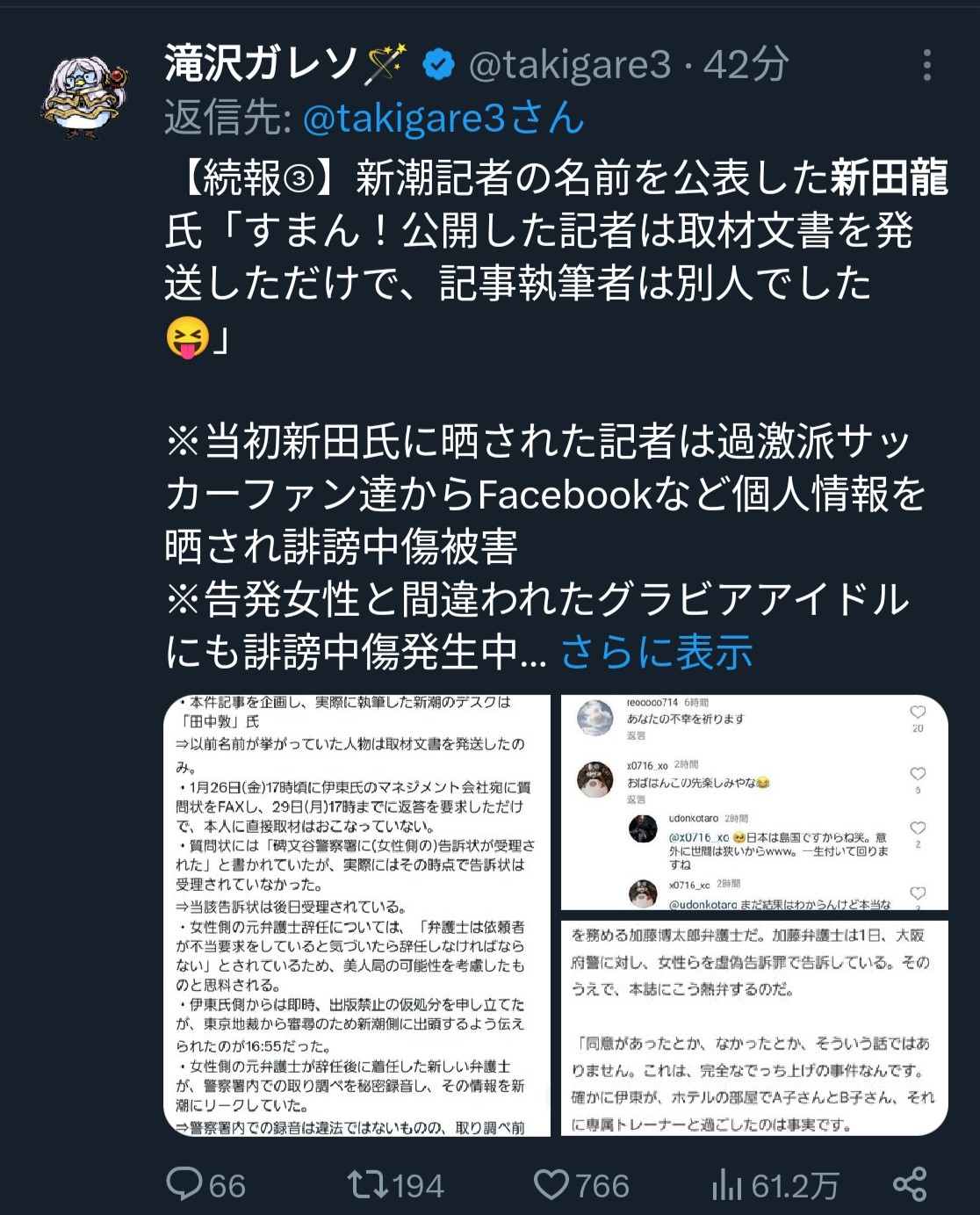
Task: Click the reply speech bubble icon
Action: tap(184, 1184)
